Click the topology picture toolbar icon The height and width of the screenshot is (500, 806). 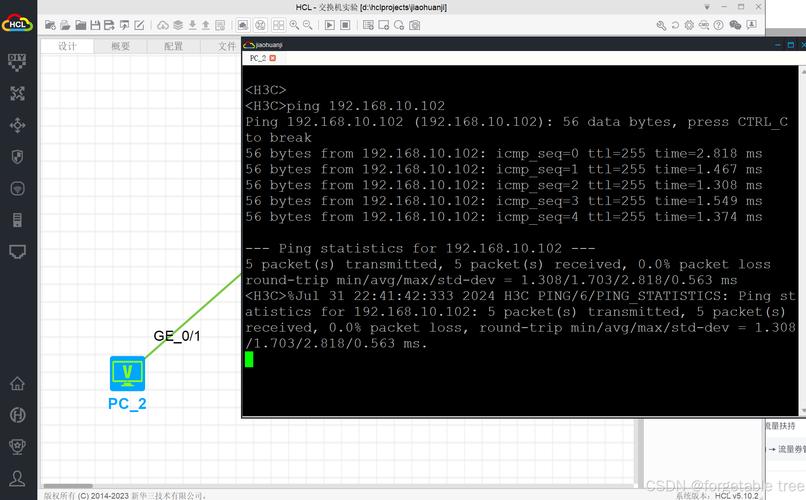point(243,25)
